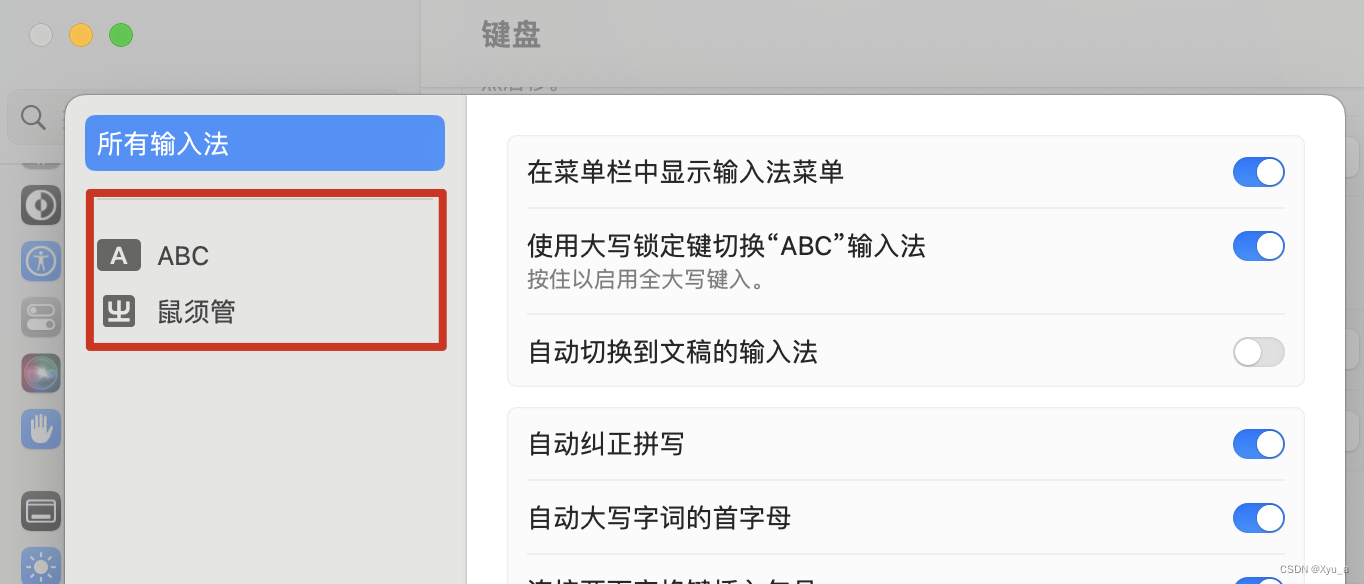Screen dimensions: 1364x584
Task: Turn off 自动纠正拼写 switch
Action: [1258, 444]
